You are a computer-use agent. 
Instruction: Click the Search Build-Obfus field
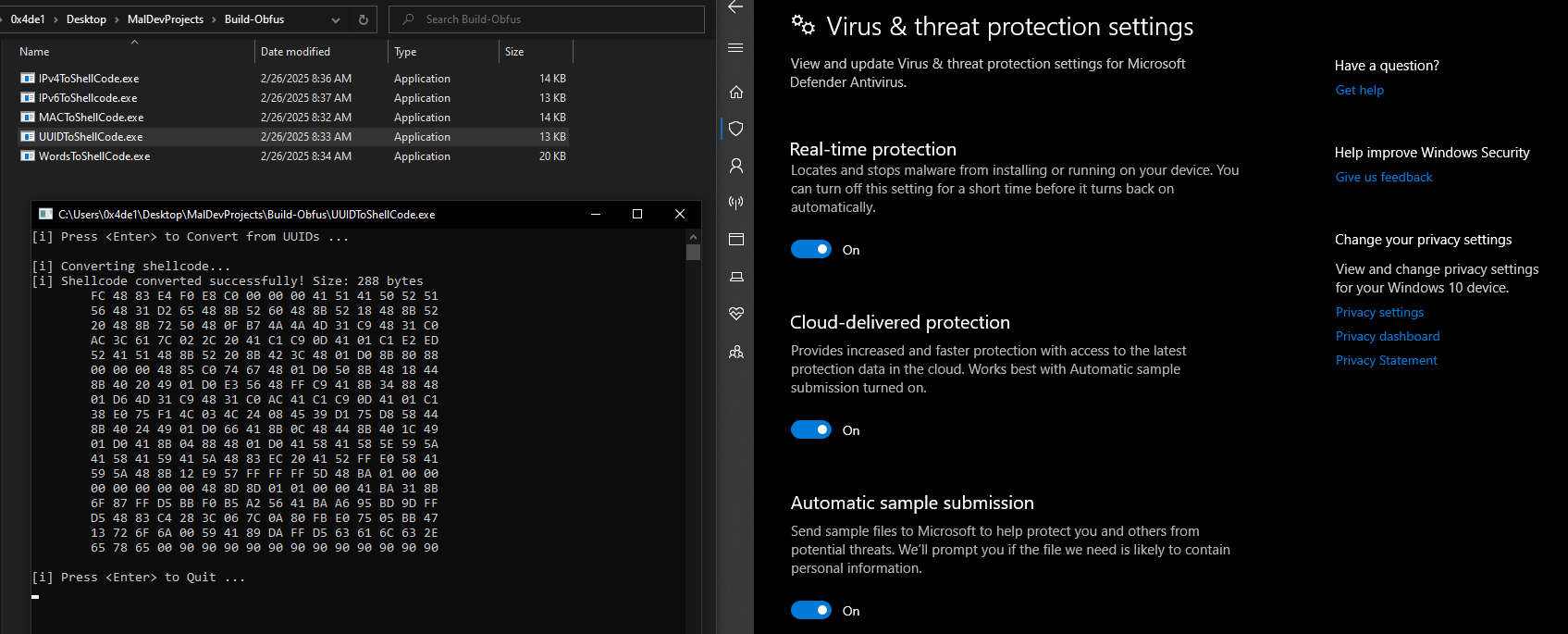click(x=547, y=19)
